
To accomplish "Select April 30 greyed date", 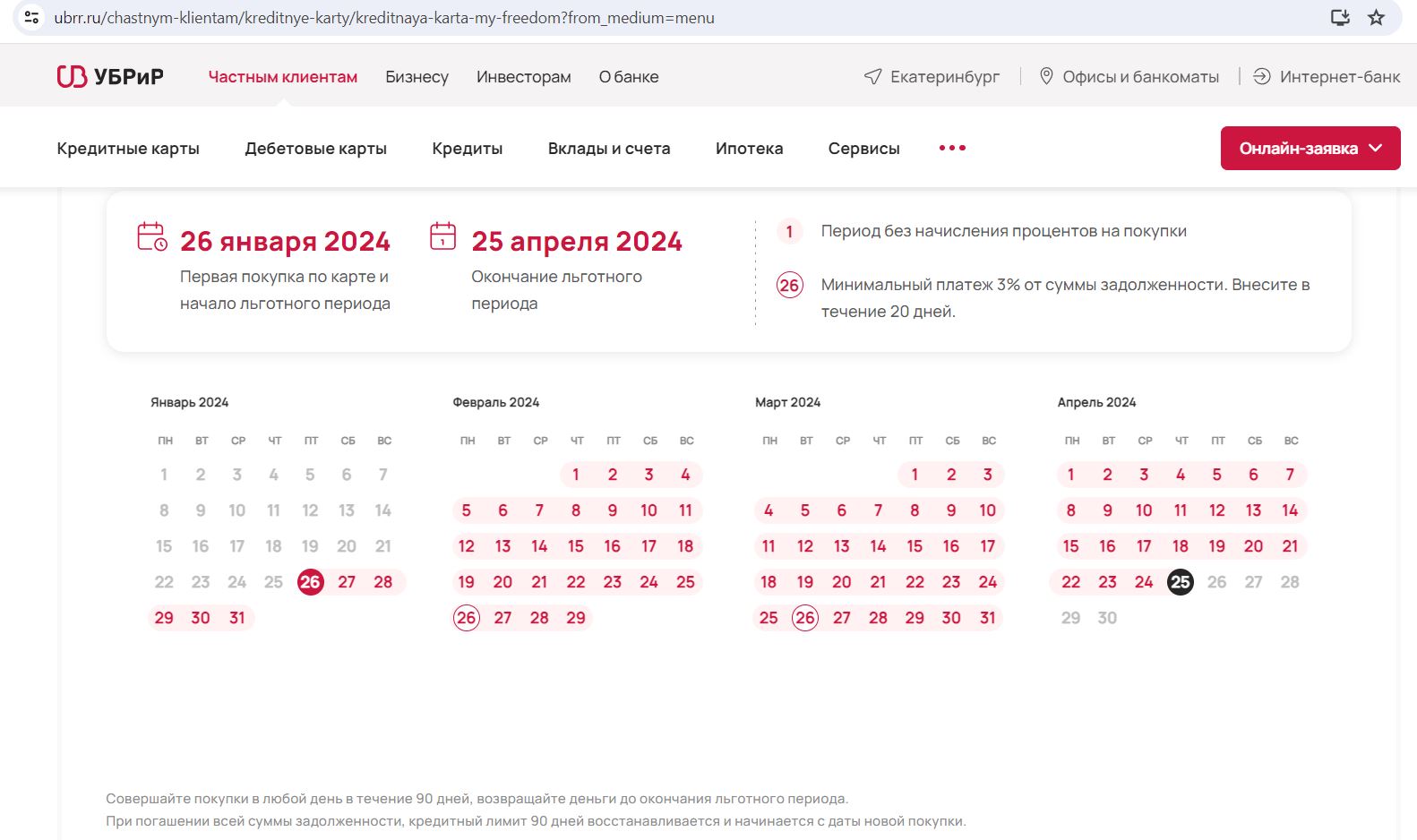I will tap(1108, 618).
